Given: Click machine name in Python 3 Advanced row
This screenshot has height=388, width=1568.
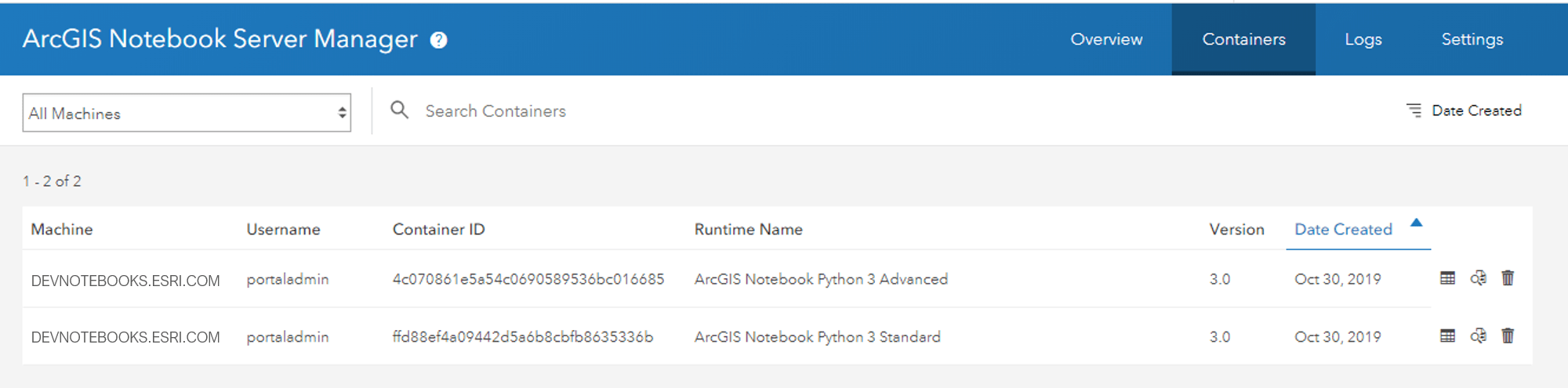Looking at the screenshot, I should (x=125, y=281).
